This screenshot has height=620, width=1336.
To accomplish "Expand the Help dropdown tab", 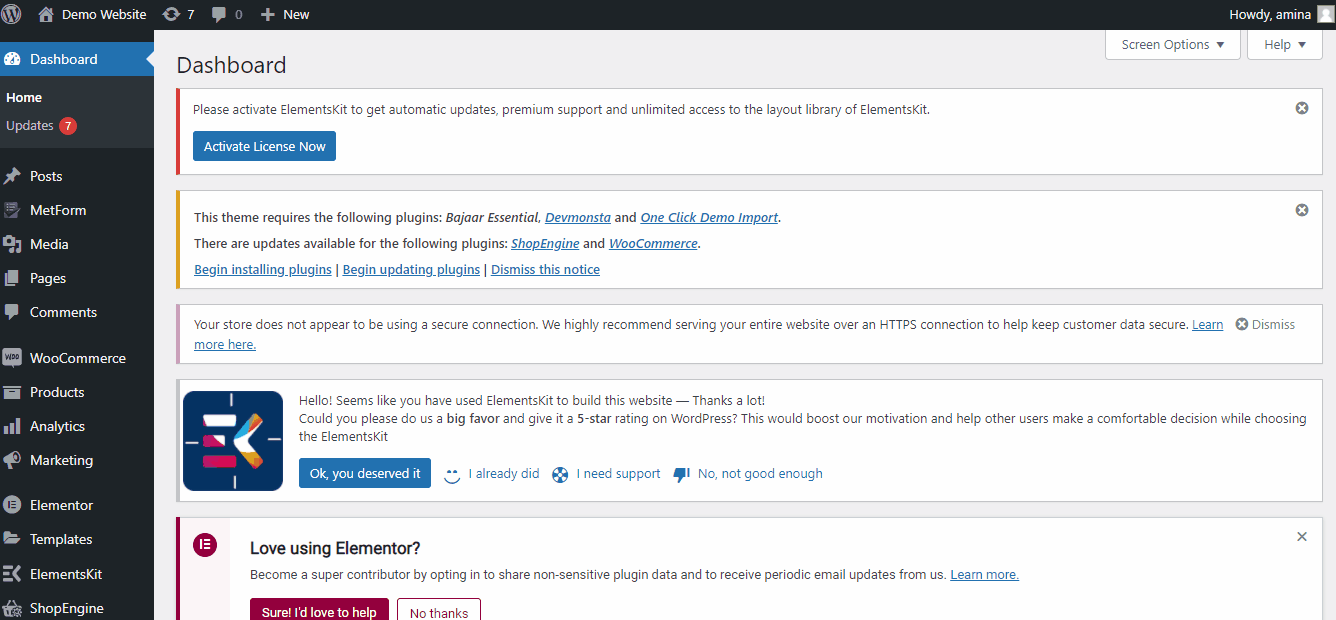I will point(1285,44).
